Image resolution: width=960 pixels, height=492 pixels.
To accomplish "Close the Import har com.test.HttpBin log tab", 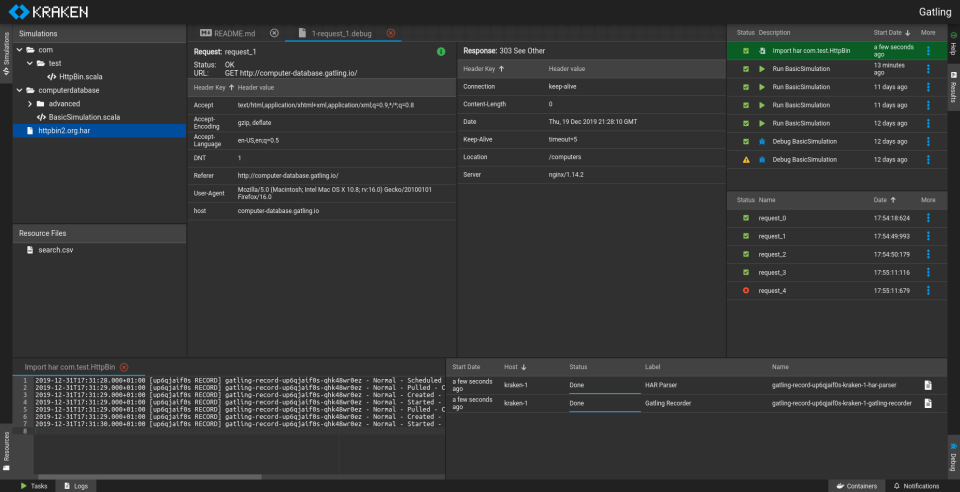I will (x=125, y=367).
